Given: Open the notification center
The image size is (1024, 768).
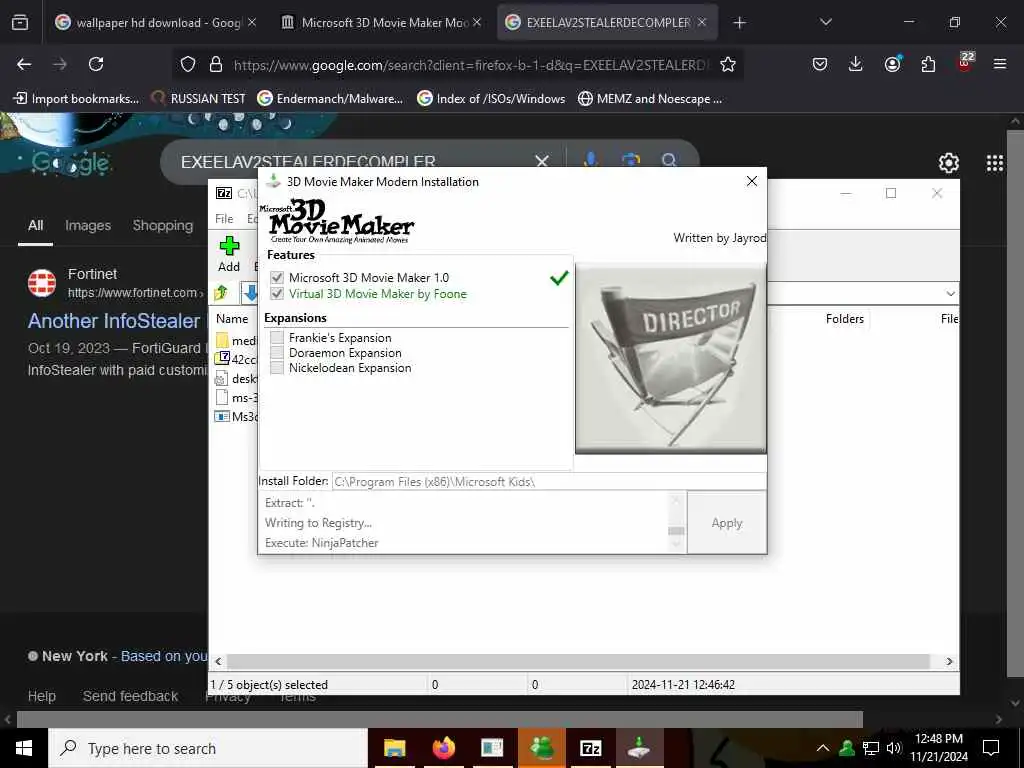Looking at the screenshot, I should [991, 748].
